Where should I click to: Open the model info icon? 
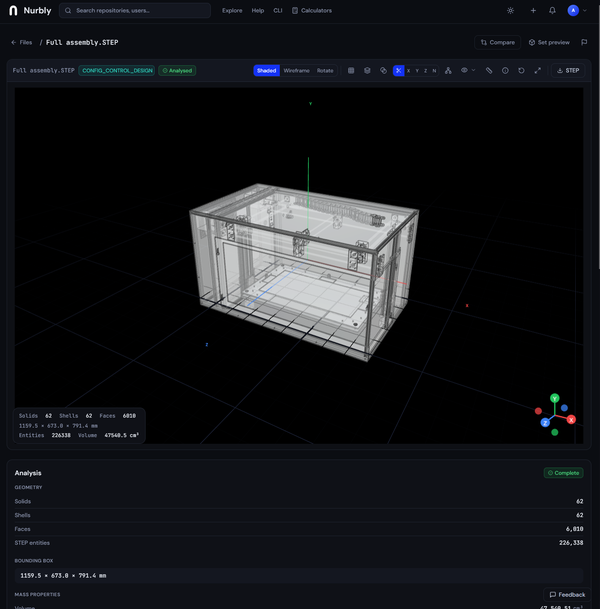click(x=505, y=71)
